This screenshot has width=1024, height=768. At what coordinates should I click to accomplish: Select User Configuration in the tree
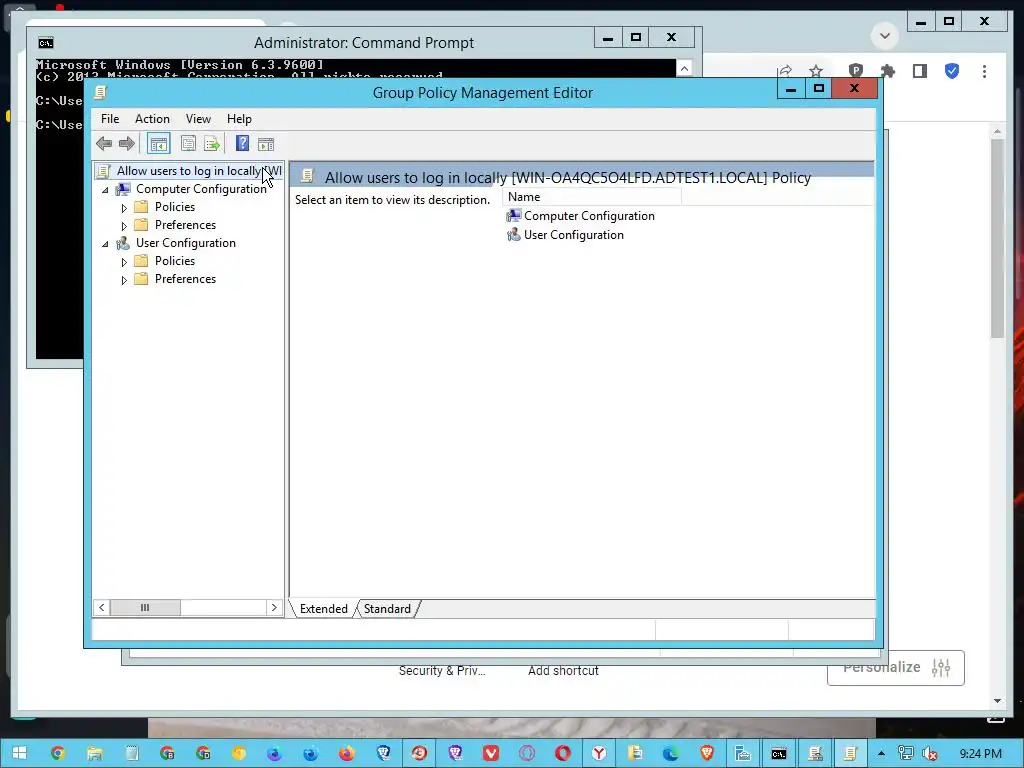coord(185,243)
